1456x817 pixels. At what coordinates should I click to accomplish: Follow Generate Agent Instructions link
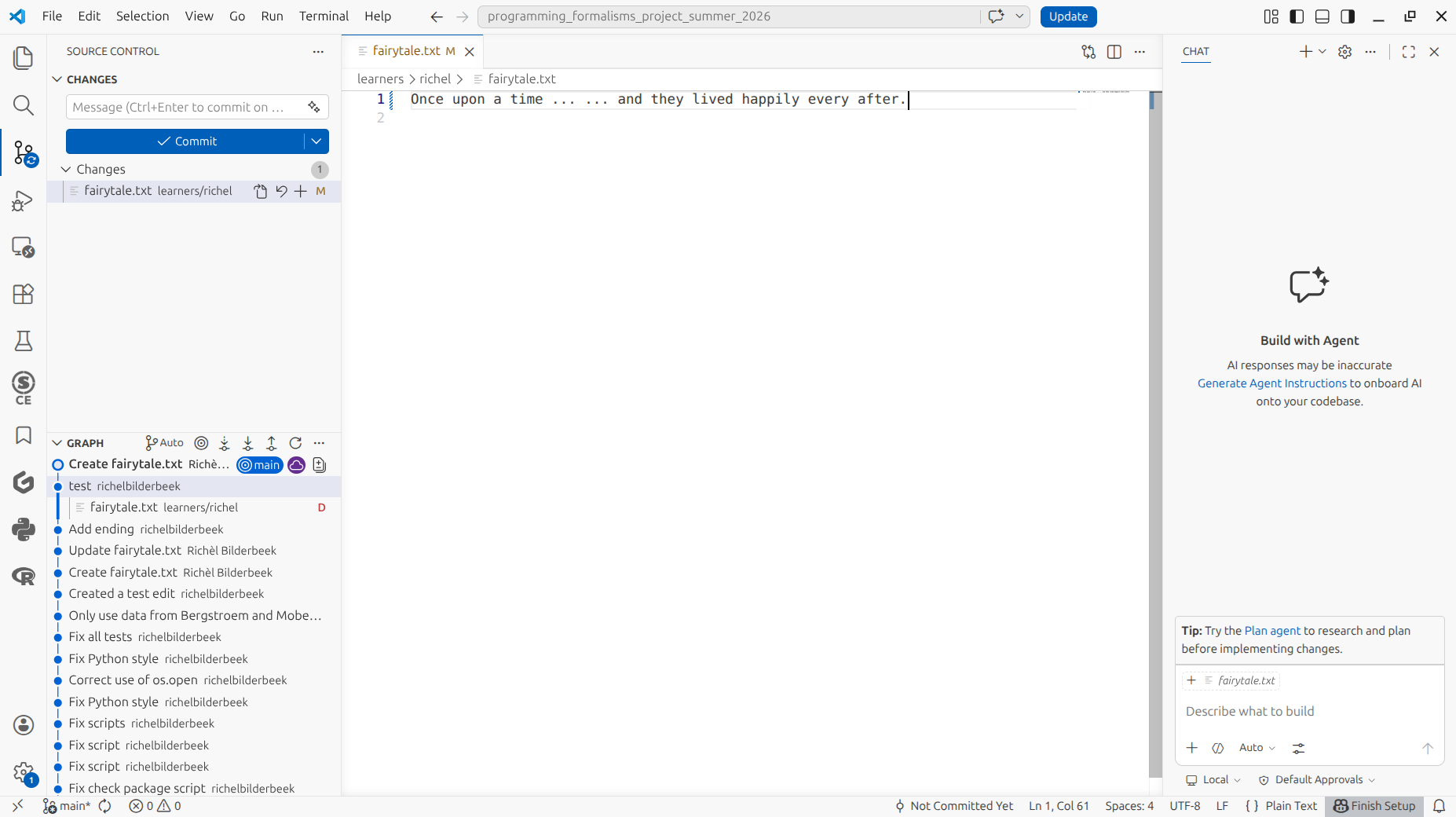point(1272,383)
